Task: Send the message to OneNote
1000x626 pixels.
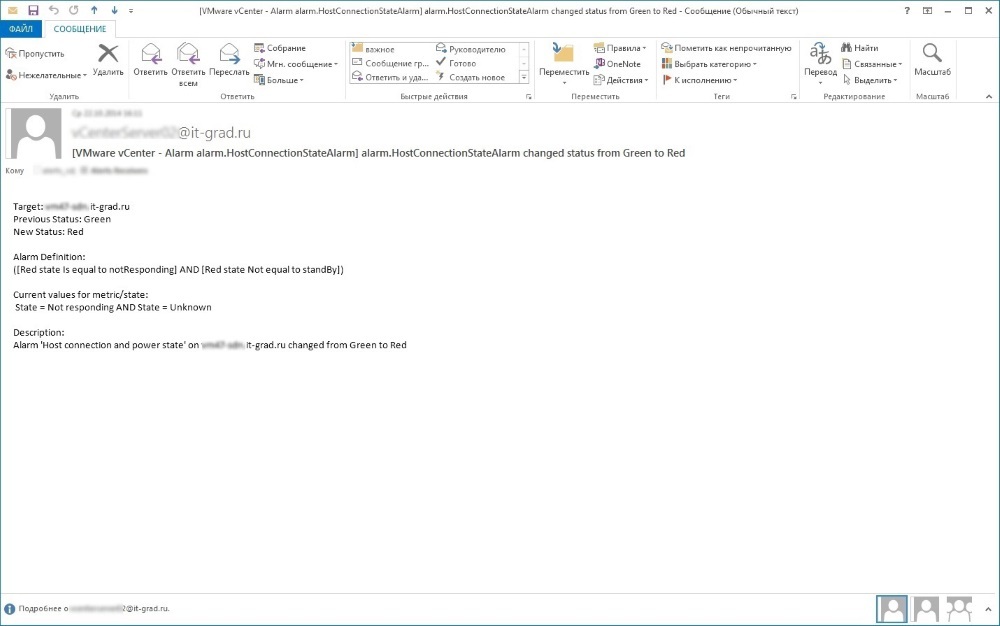Action: tap(617, 64)
